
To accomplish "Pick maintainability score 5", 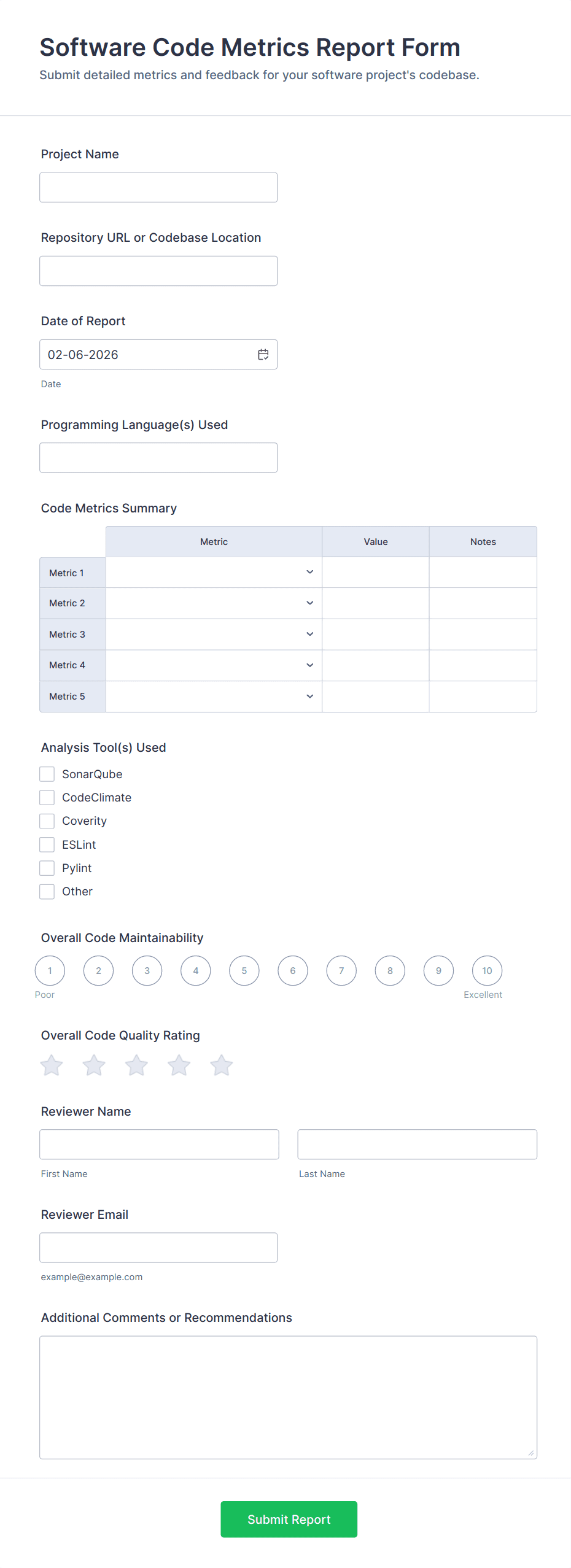I will coord(244,970).
